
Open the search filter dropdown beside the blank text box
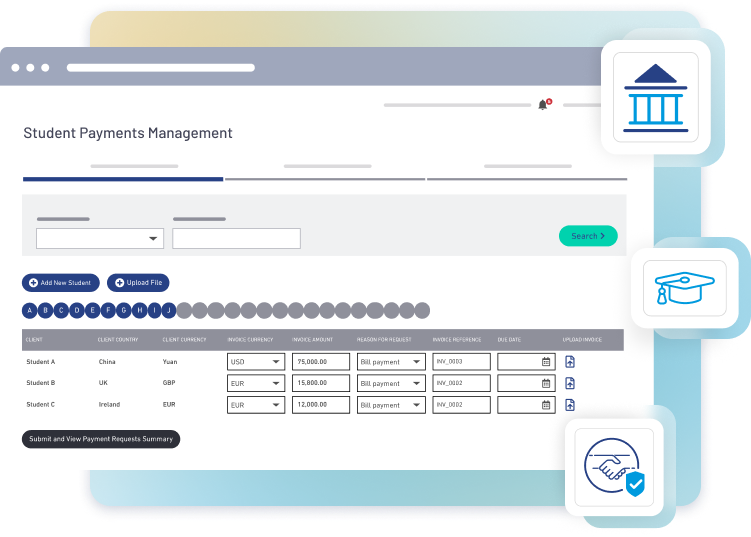pos(100,238)
